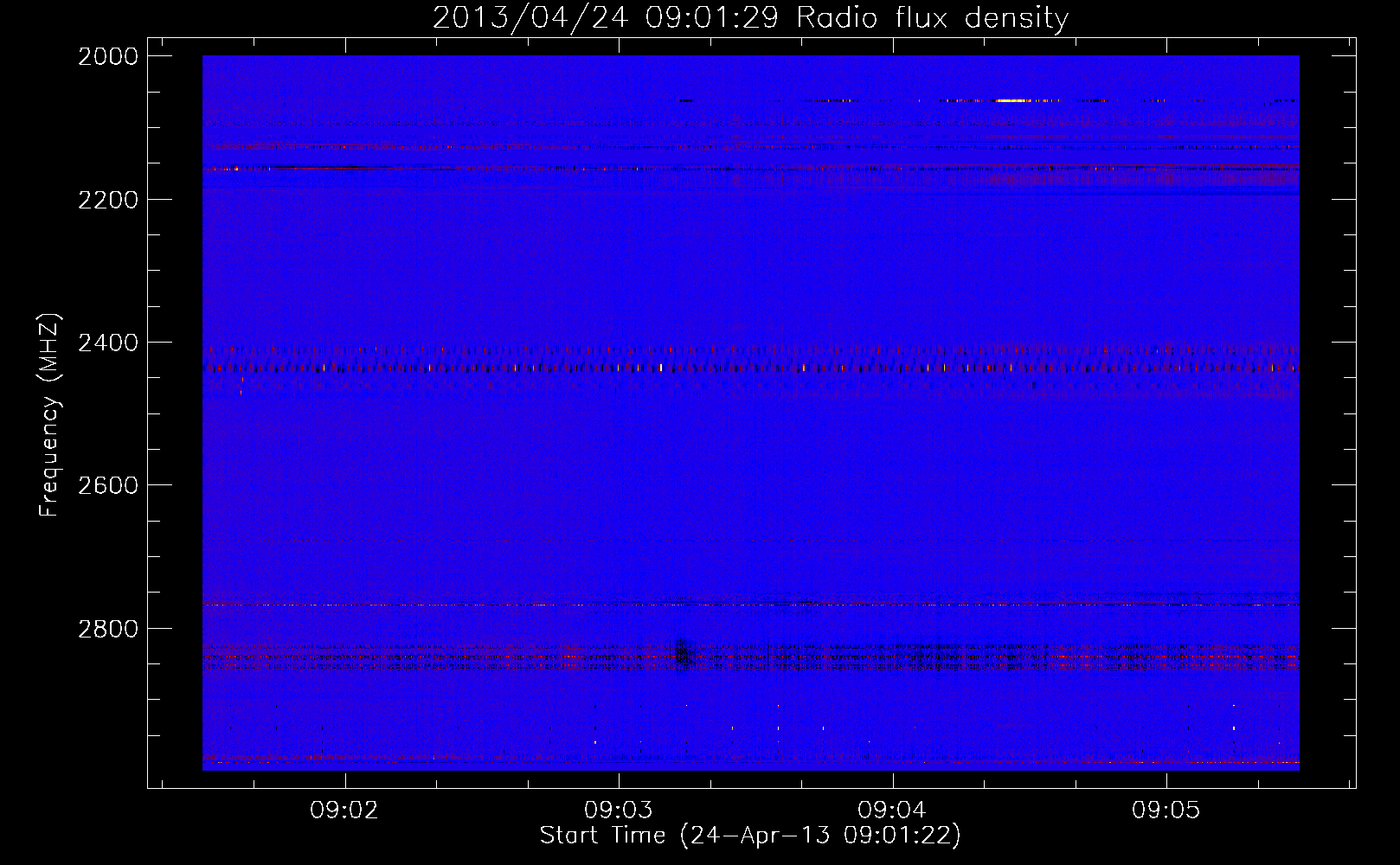Select the 2800 frequency axis label
Screen dimensions: 1400x865
[108, 629]
